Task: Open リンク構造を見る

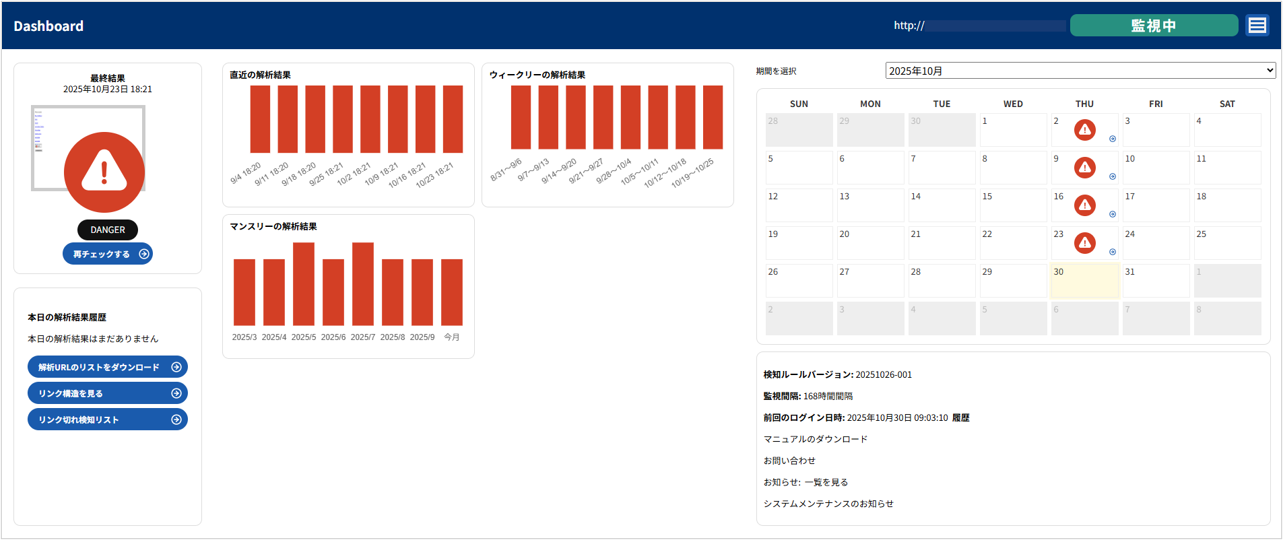Action: tap(108, 393)
